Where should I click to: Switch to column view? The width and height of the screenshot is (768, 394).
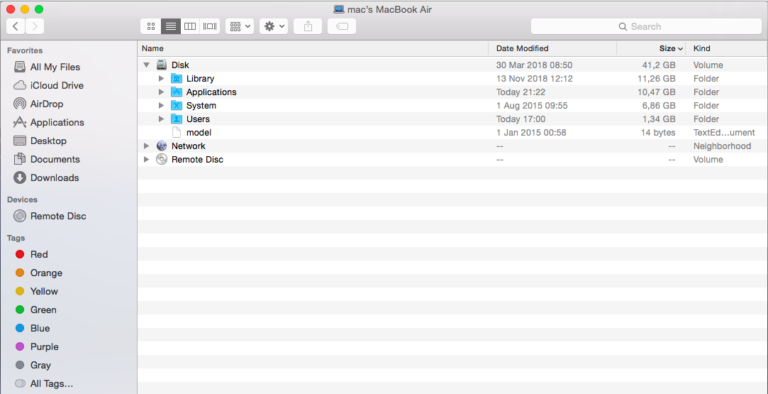click(190, 26)
